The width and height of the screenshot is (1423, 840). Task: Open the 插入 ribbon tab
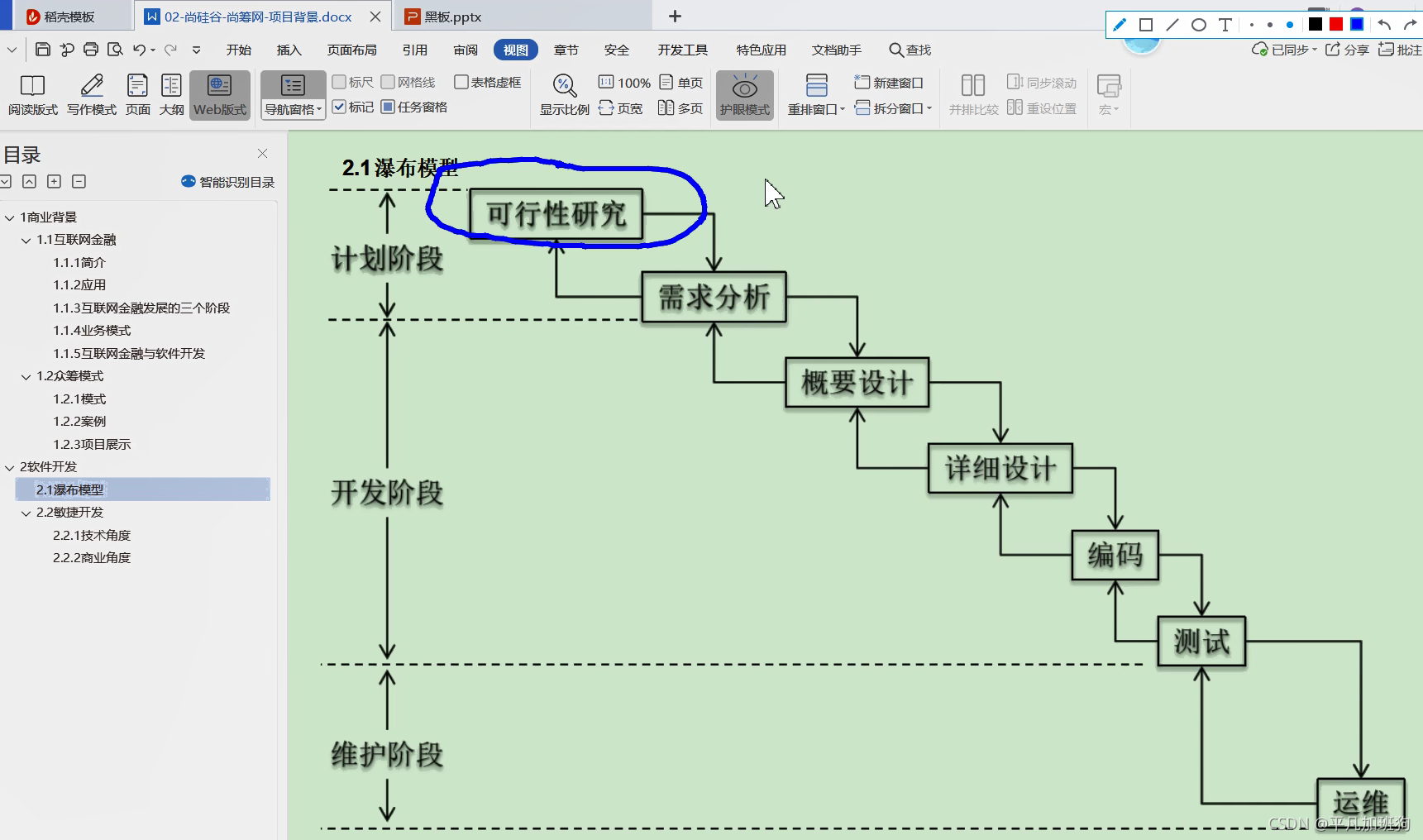[x=289, y=50]
